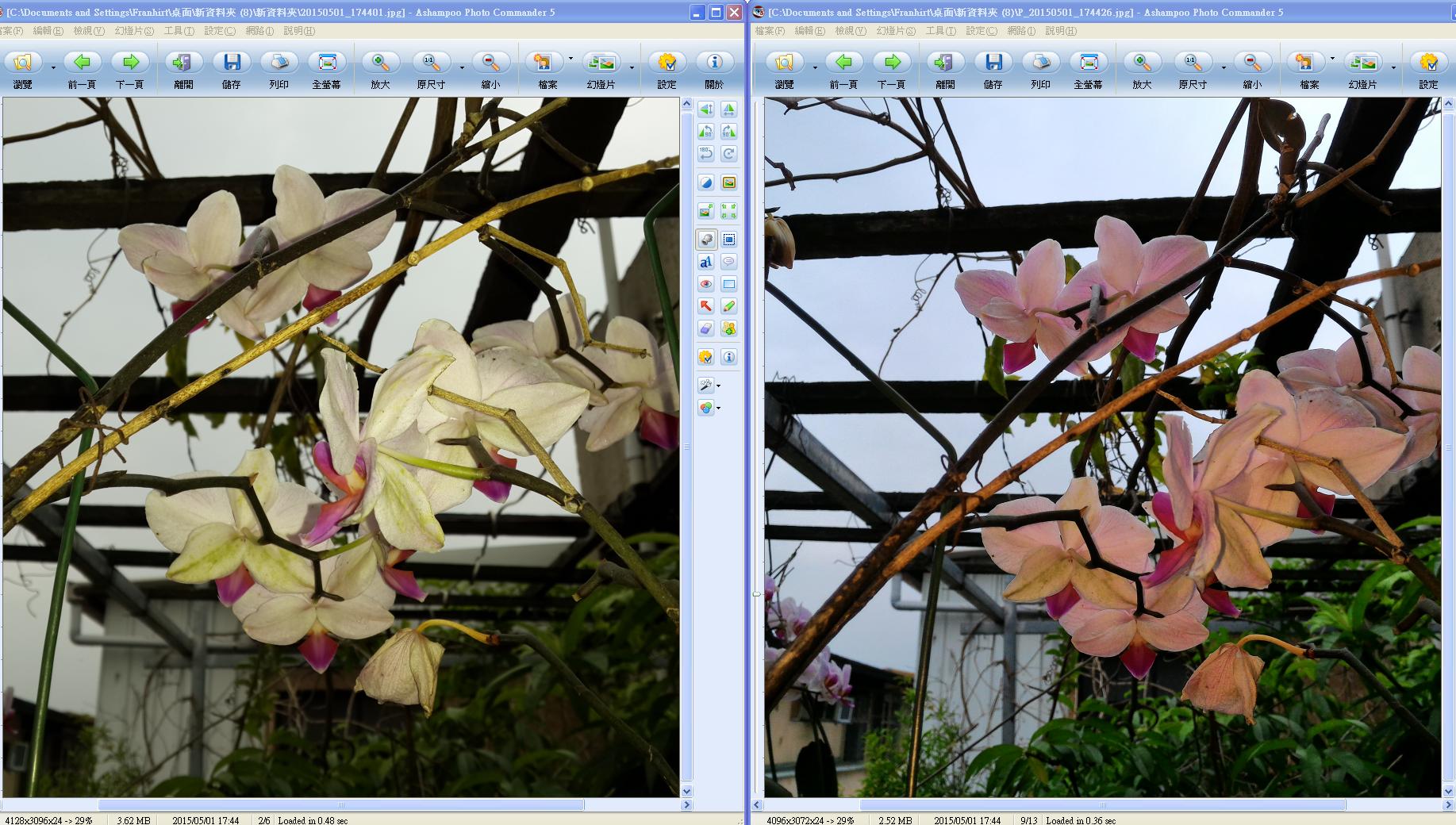Rotate image 180° in side toolbar
The width and height of the screenshot is (1456, 825).
[x=705, y=153]
